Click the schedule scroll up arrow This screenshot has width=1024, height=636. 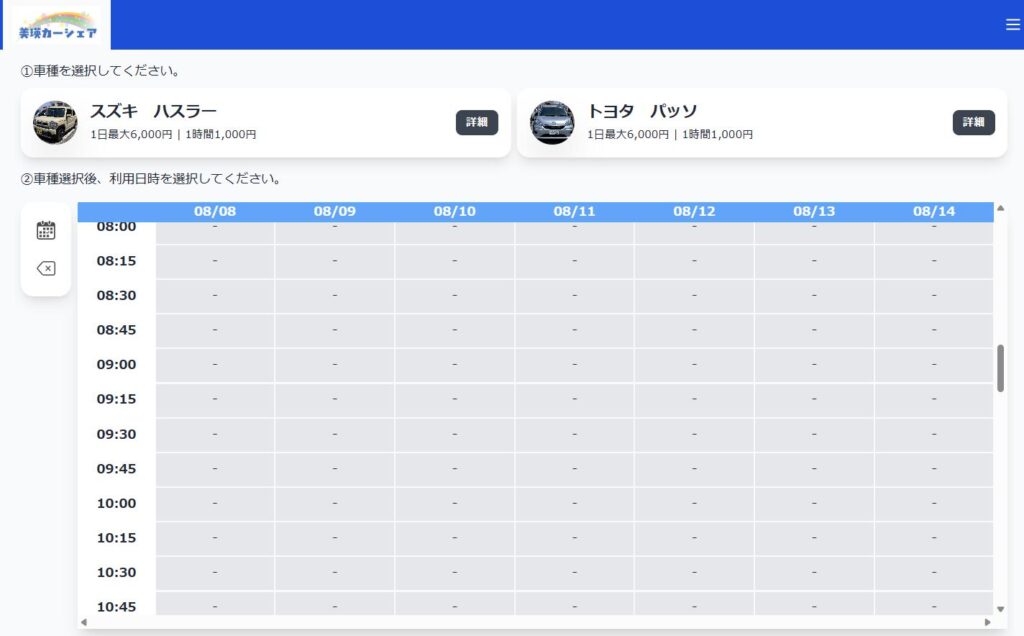point(1000,208)
